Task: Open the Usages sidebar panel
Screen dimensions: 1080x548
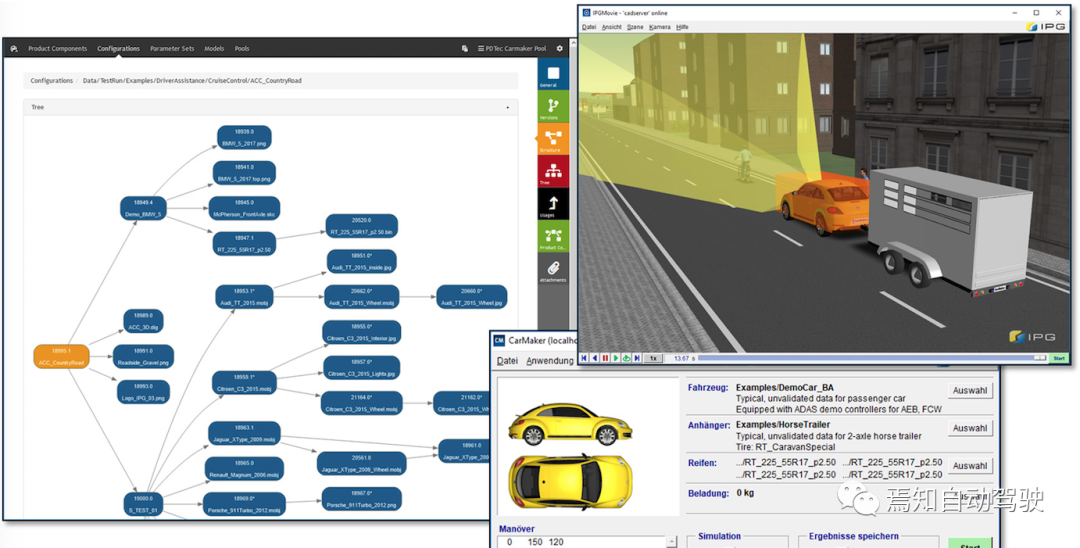Action: [551, 206]
